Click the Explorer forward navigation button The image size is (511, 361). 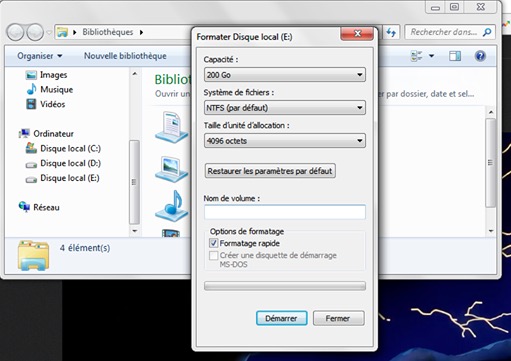pos(35,32)
